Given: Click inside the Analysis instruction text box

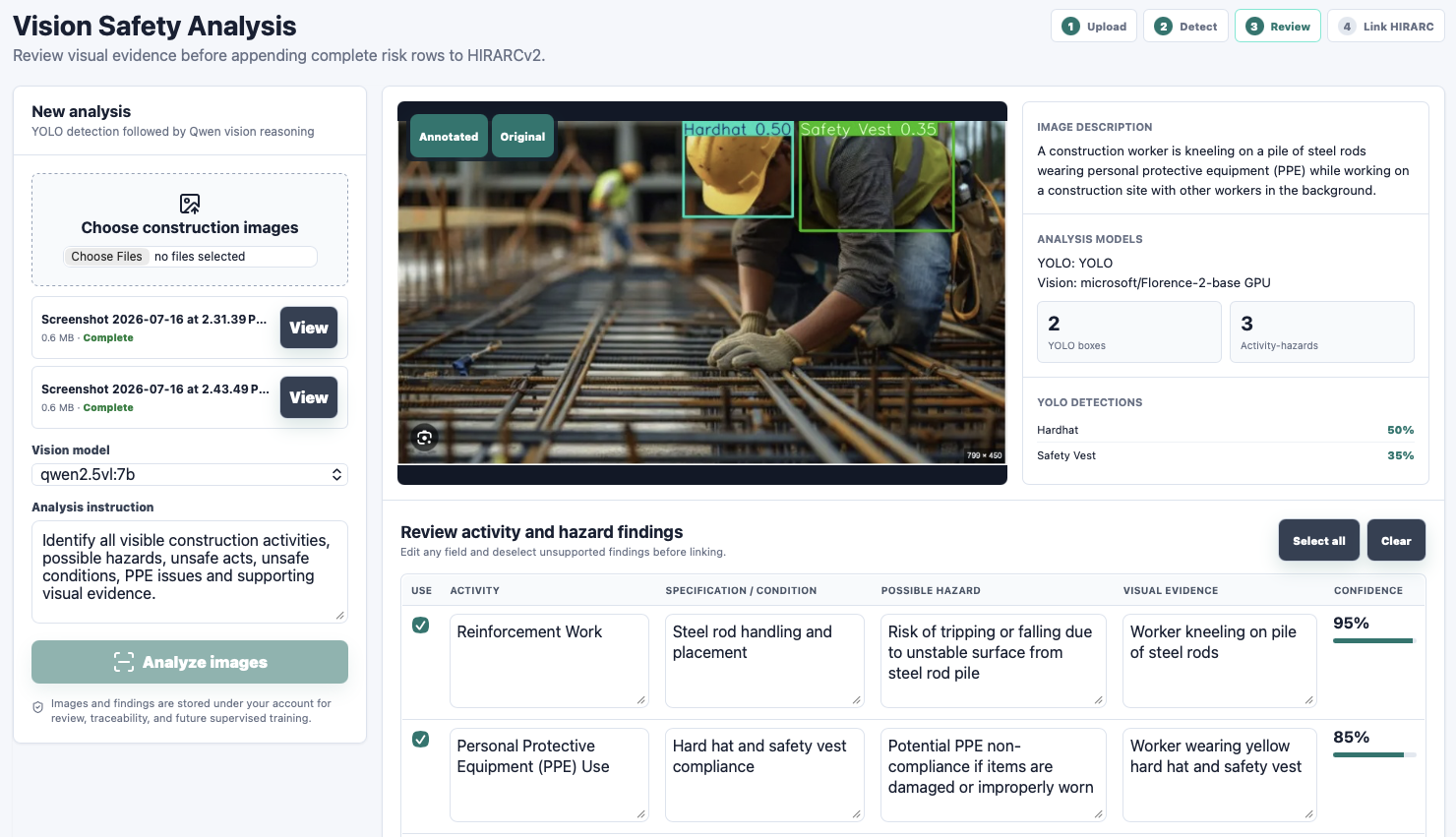Looking at the screenshot, I should 190,571.
